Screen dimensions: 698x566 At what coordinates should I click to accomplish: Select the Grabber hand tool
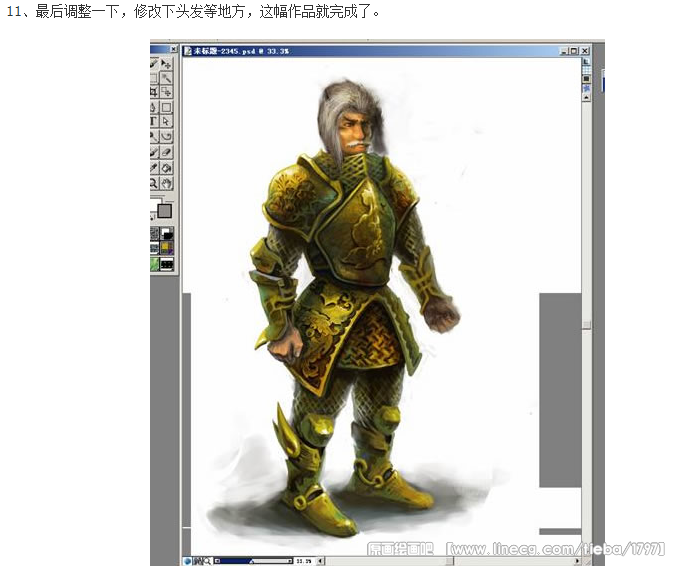[166, 183]
